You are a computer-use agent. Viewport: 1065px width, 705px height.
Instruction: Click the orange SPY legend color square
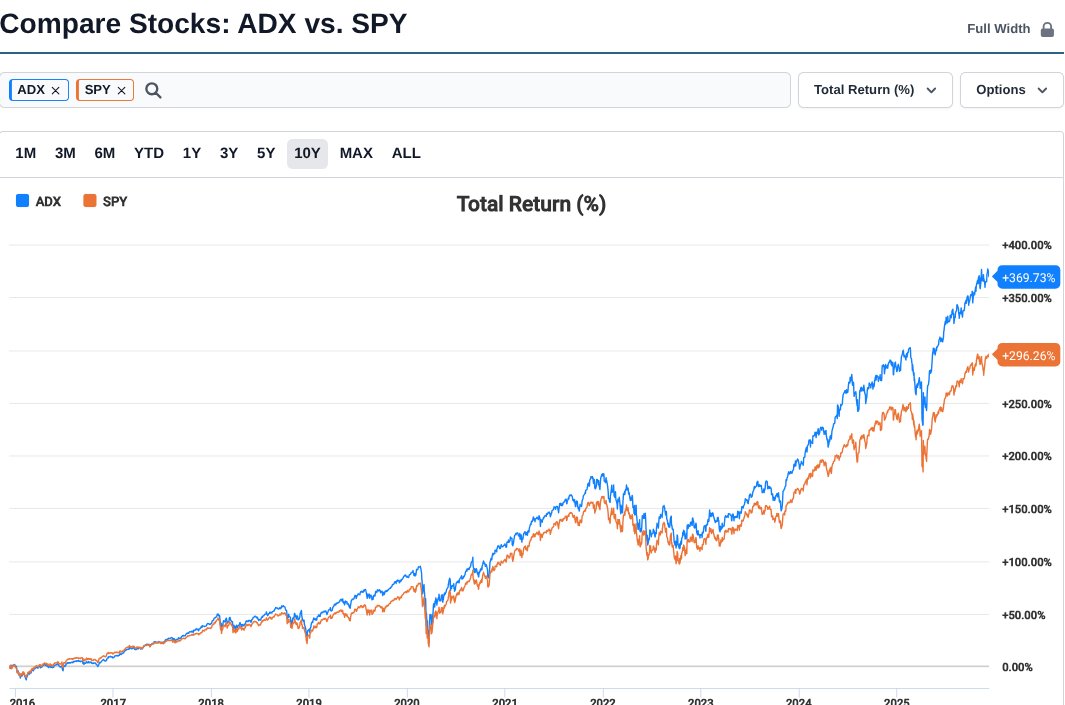[90, 200]
